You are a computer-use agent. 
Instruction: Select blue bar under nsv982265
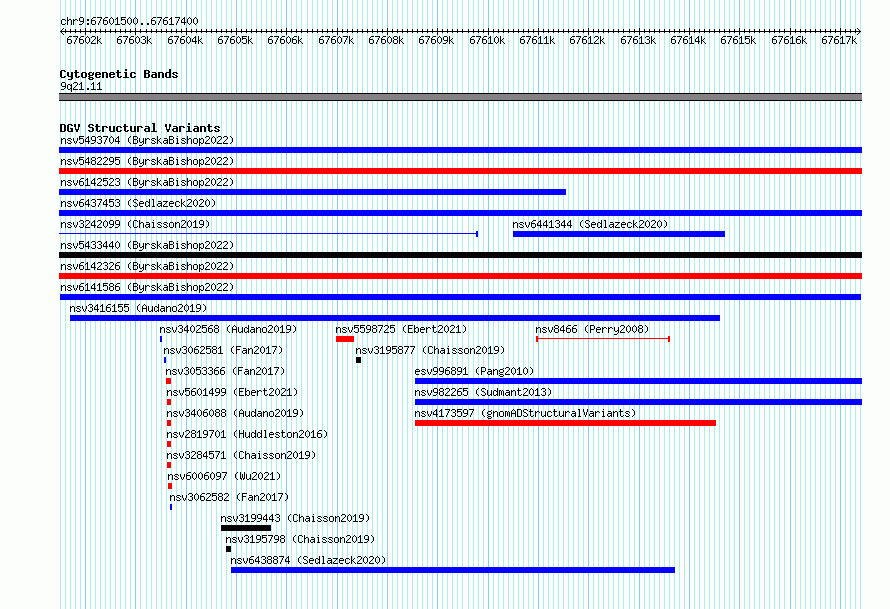(639, 402)
